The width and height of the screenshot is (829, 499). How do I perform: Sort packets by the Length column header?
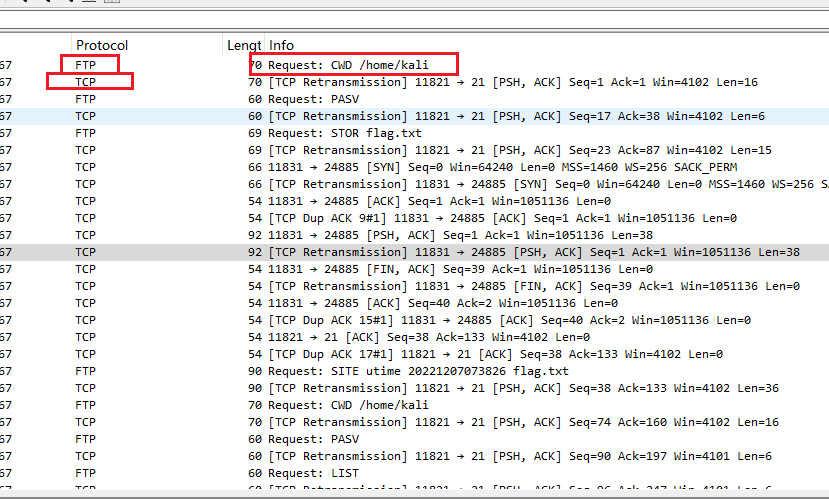click(x=243, y=45)
